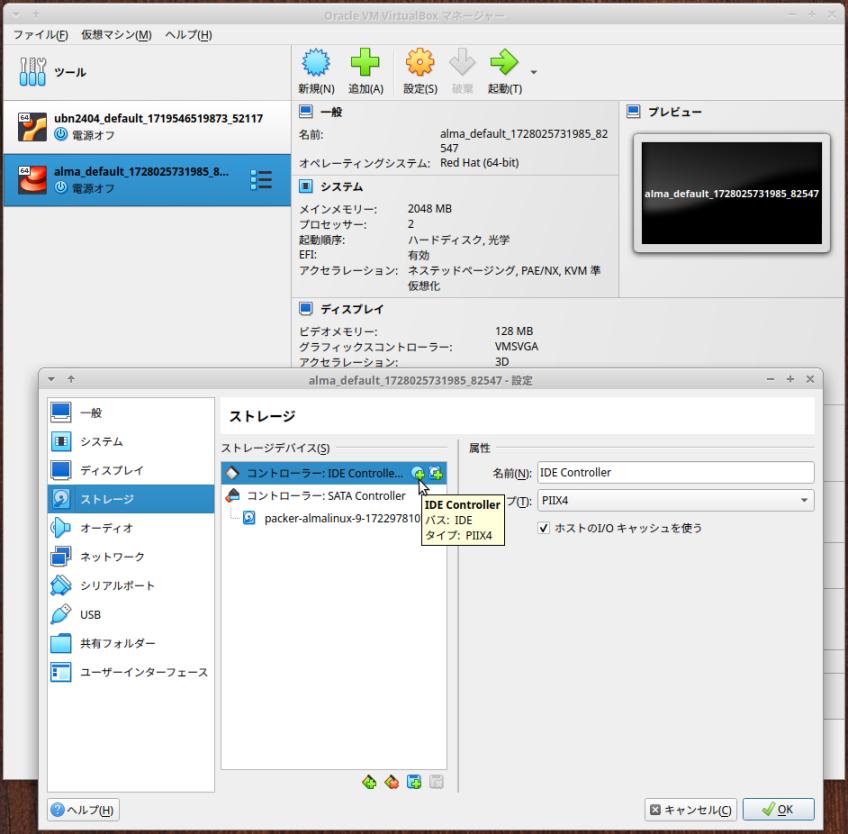Click the settings dialog keep-above arrow icon
The image size is (848, 834).
coord(71,380)
